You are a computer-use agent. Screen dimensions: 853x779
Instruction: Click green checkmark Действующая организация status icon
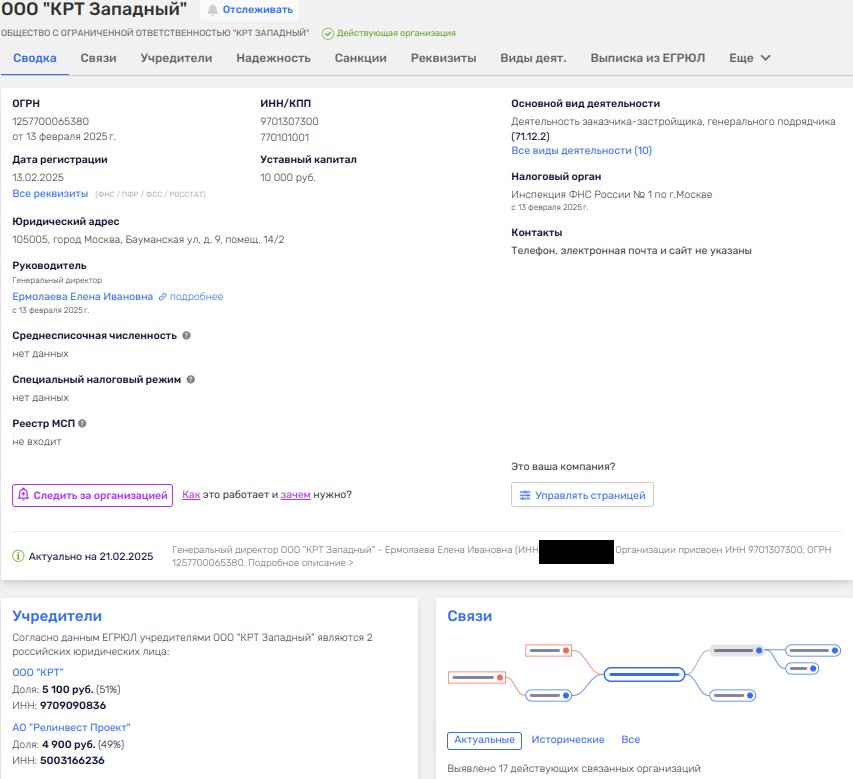pos(328,33)
